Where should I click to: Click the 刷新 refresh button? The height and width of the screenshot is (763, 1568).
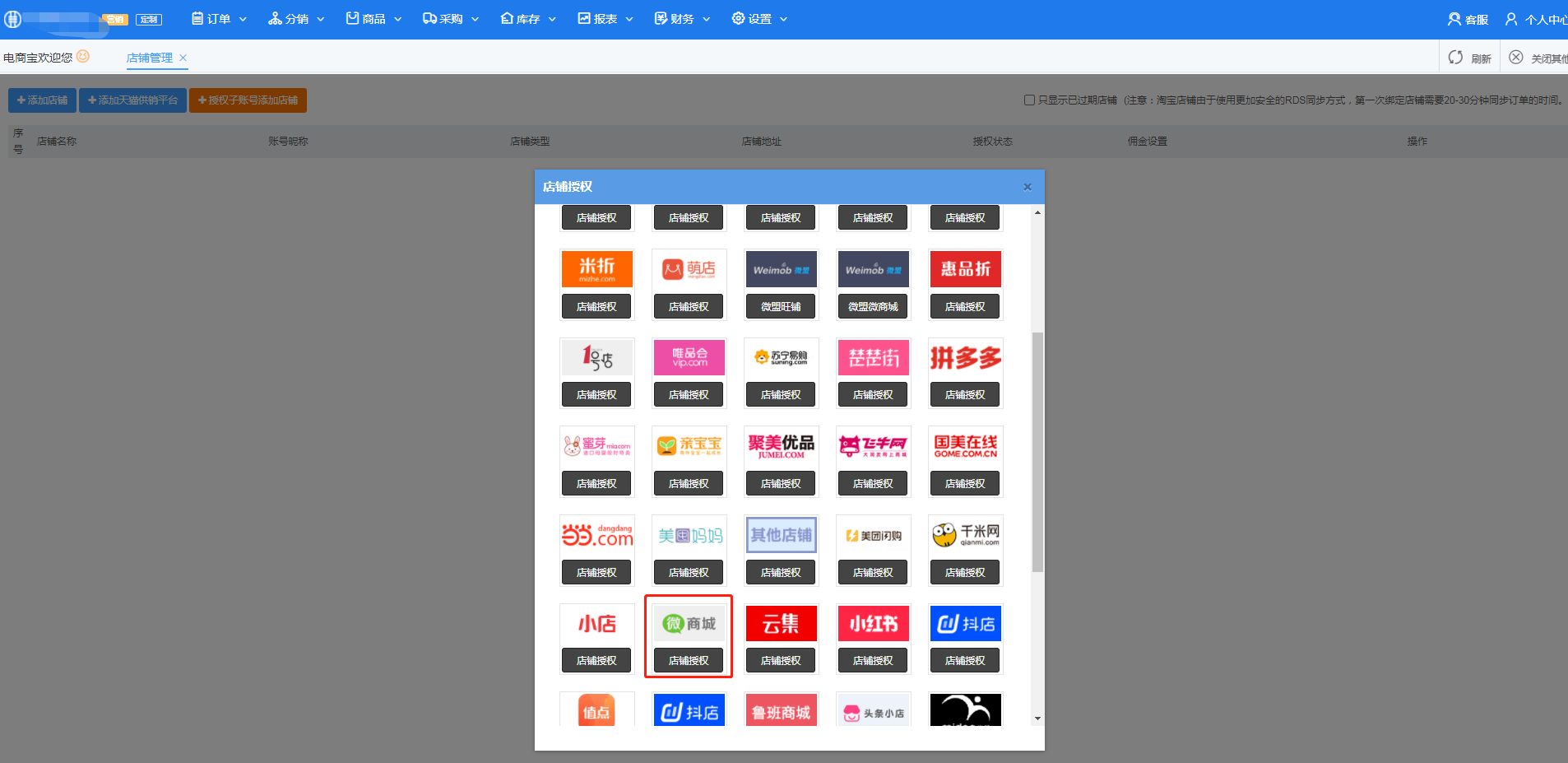[1470, 58]
